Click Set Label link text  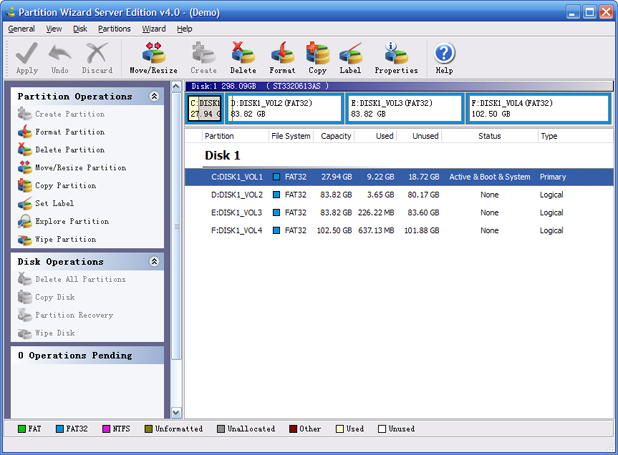[x=54, y=203]
